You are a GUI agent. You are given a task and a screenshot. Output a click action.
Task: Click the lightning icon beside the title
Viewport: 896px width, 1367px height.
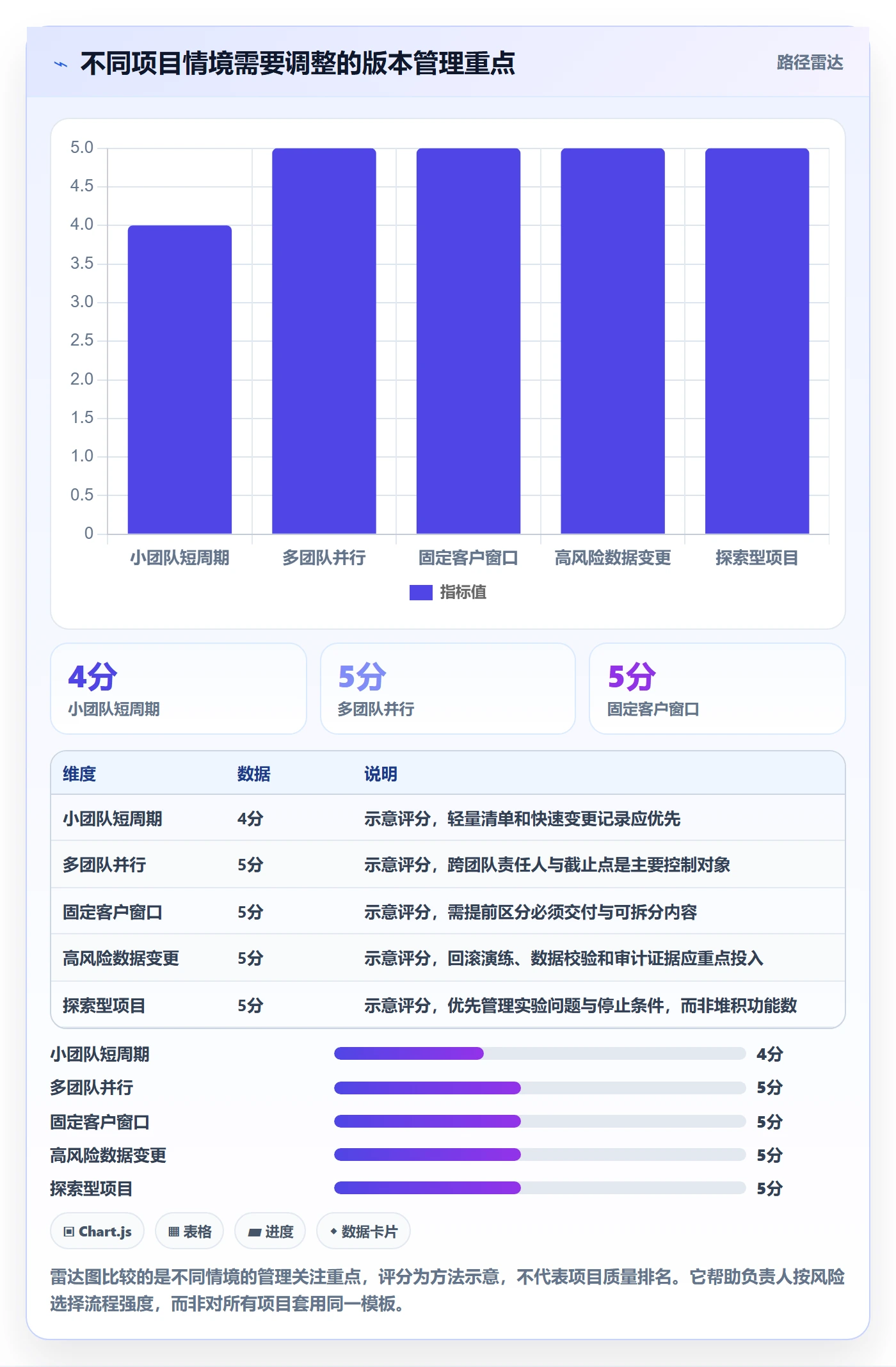[x=61, y=64]
